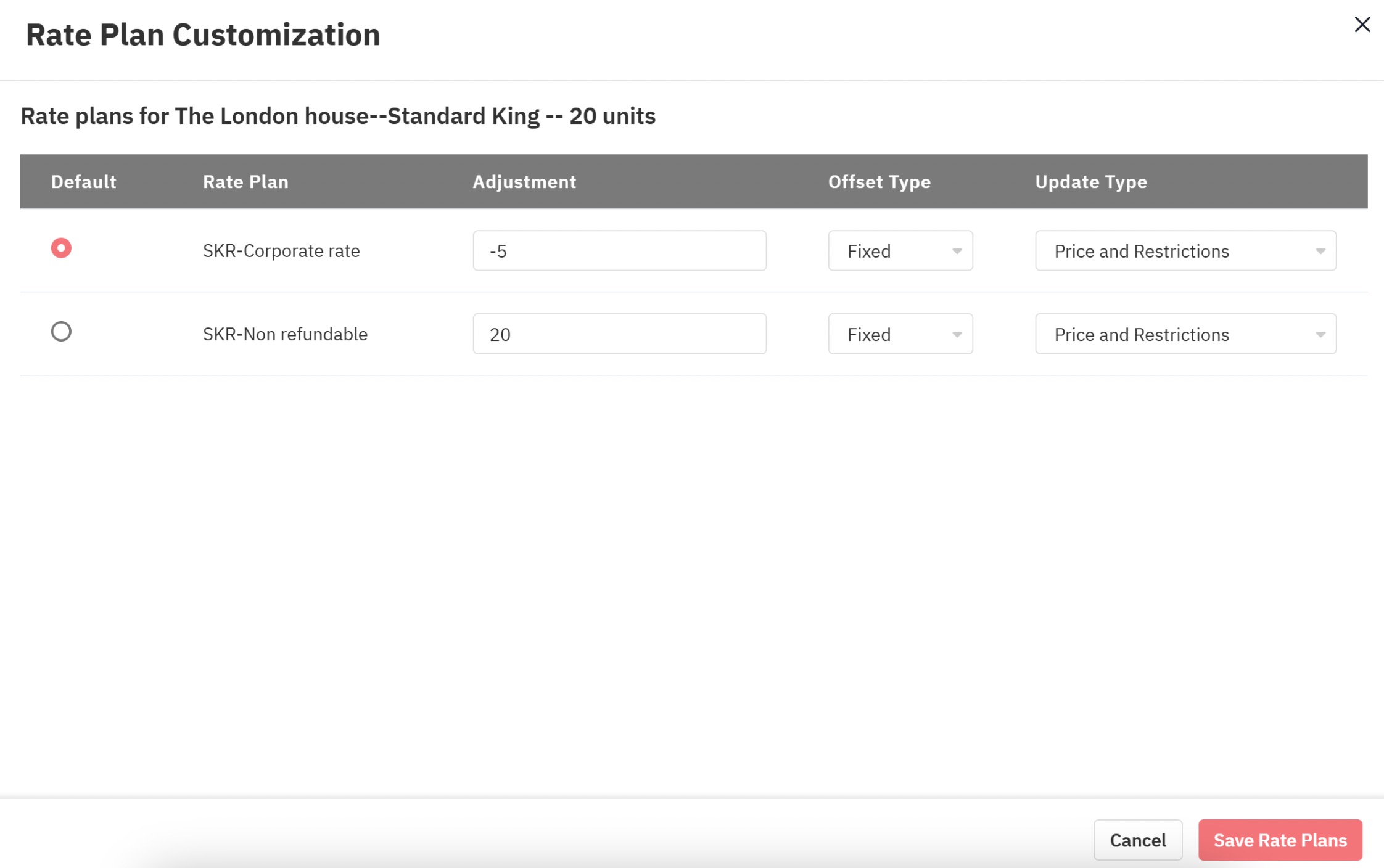1384x868 pixels.
Task: Select SKR-Corporate rate as default plan
Action: (x=61, y=248)
